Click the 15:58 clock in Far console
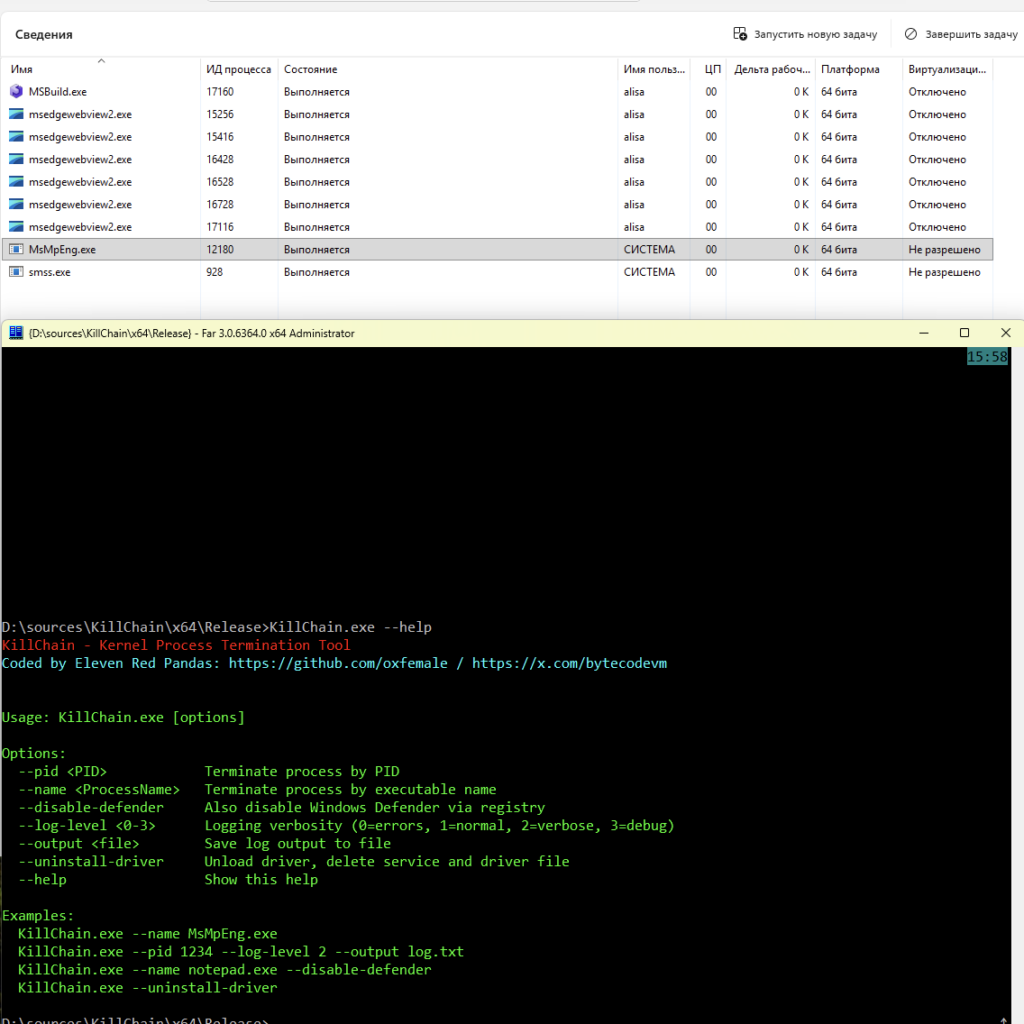The height and width of the screenshot is (1024, 1024). 987,357
